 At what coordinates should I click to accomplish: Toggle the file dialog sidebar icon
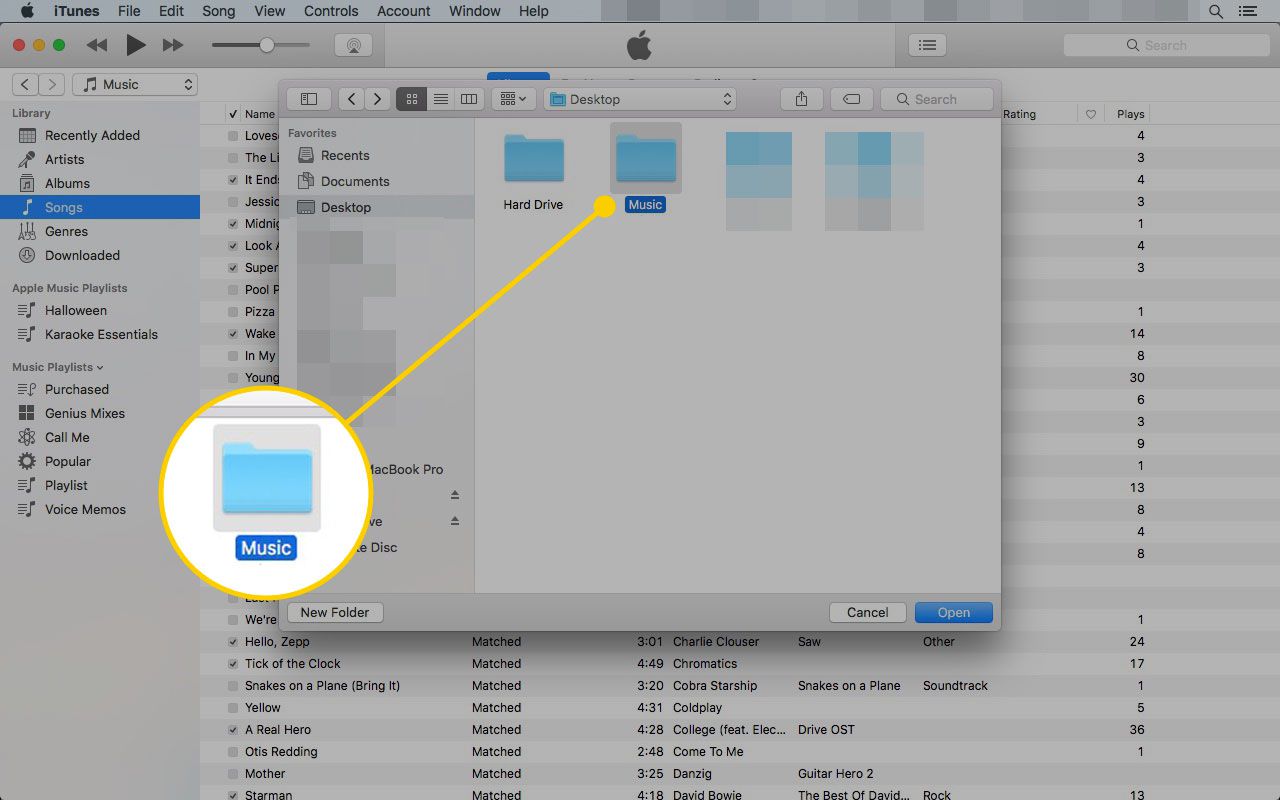point(309,99)
